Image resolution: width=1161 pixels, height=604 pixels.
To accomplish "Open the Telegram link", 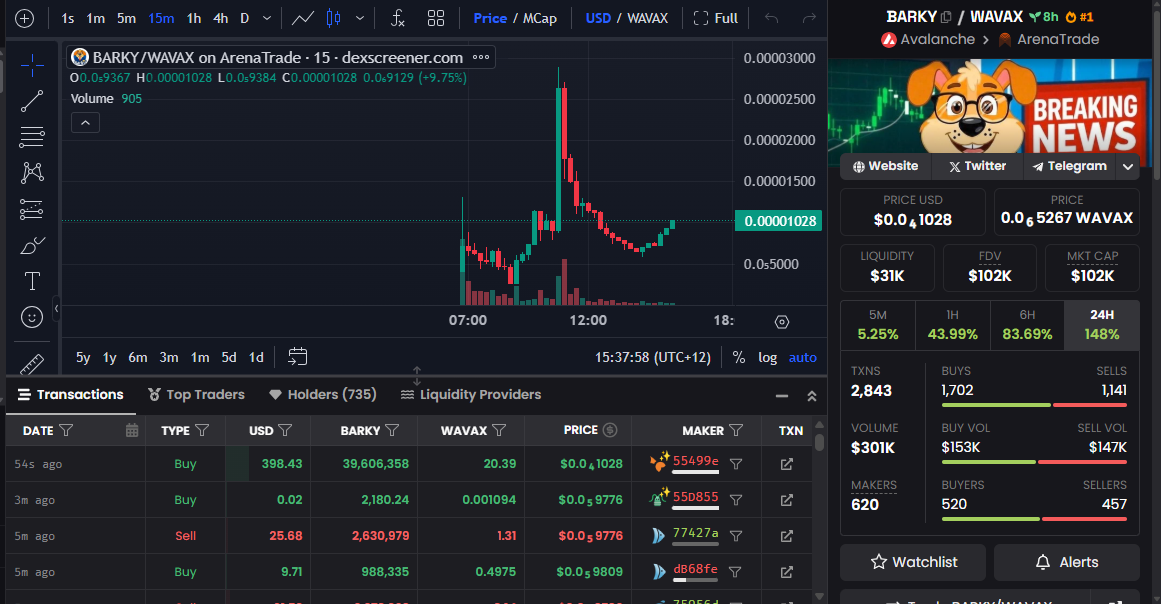I will 1069,167.
